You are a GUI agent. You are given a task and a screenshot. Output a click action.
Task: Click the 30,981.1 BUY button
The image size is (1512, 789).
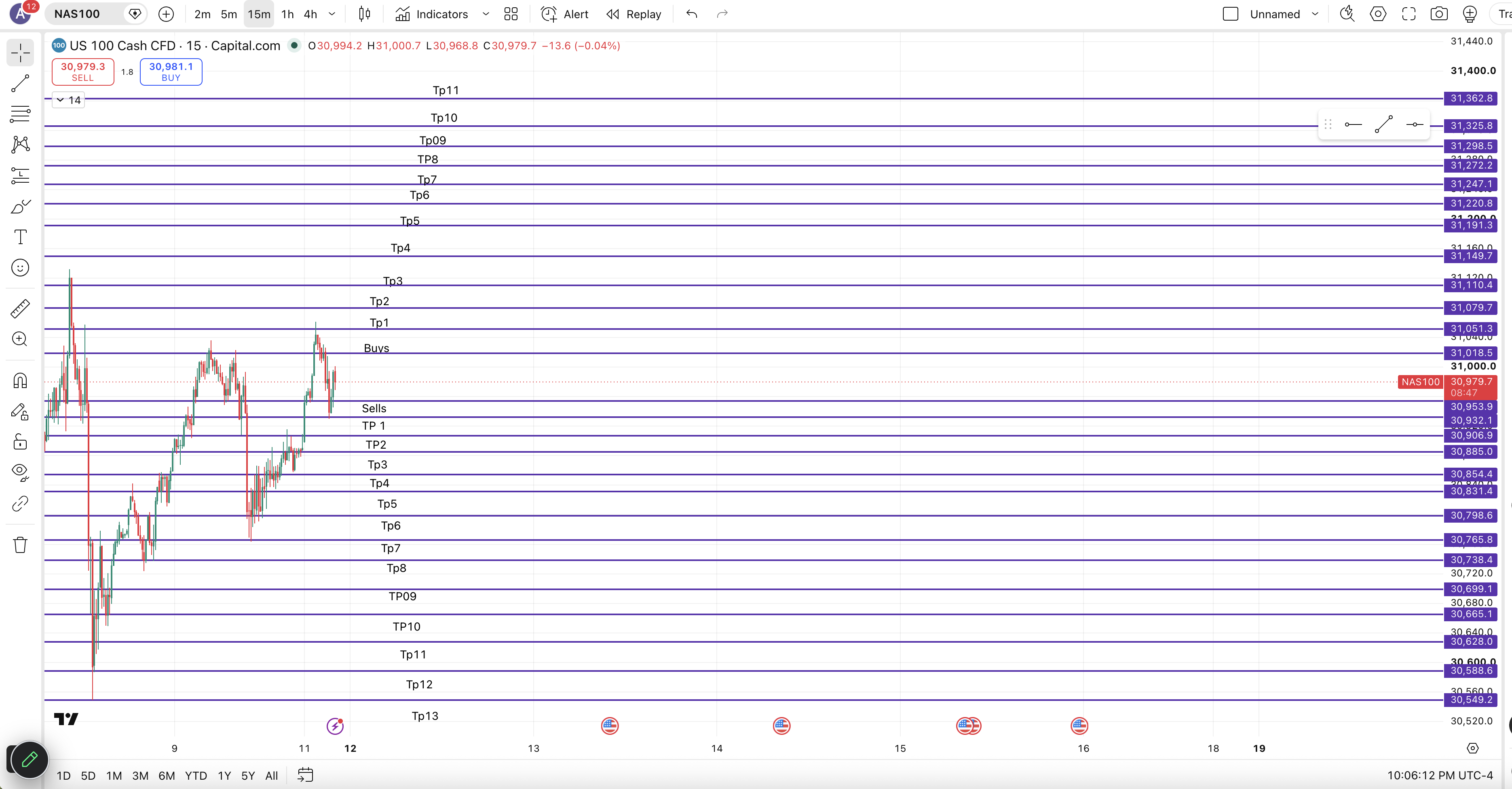(171, 72)
